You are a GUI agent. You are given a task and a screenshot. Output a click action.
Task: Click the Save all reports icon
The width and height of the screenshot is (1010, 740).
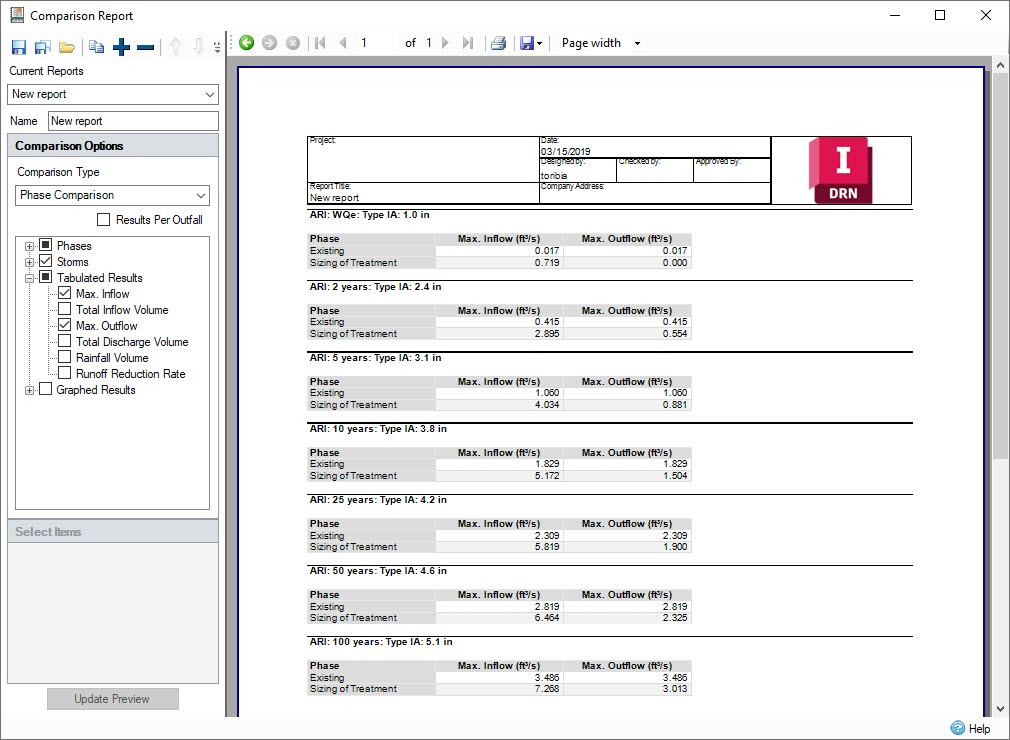point(43,47)
